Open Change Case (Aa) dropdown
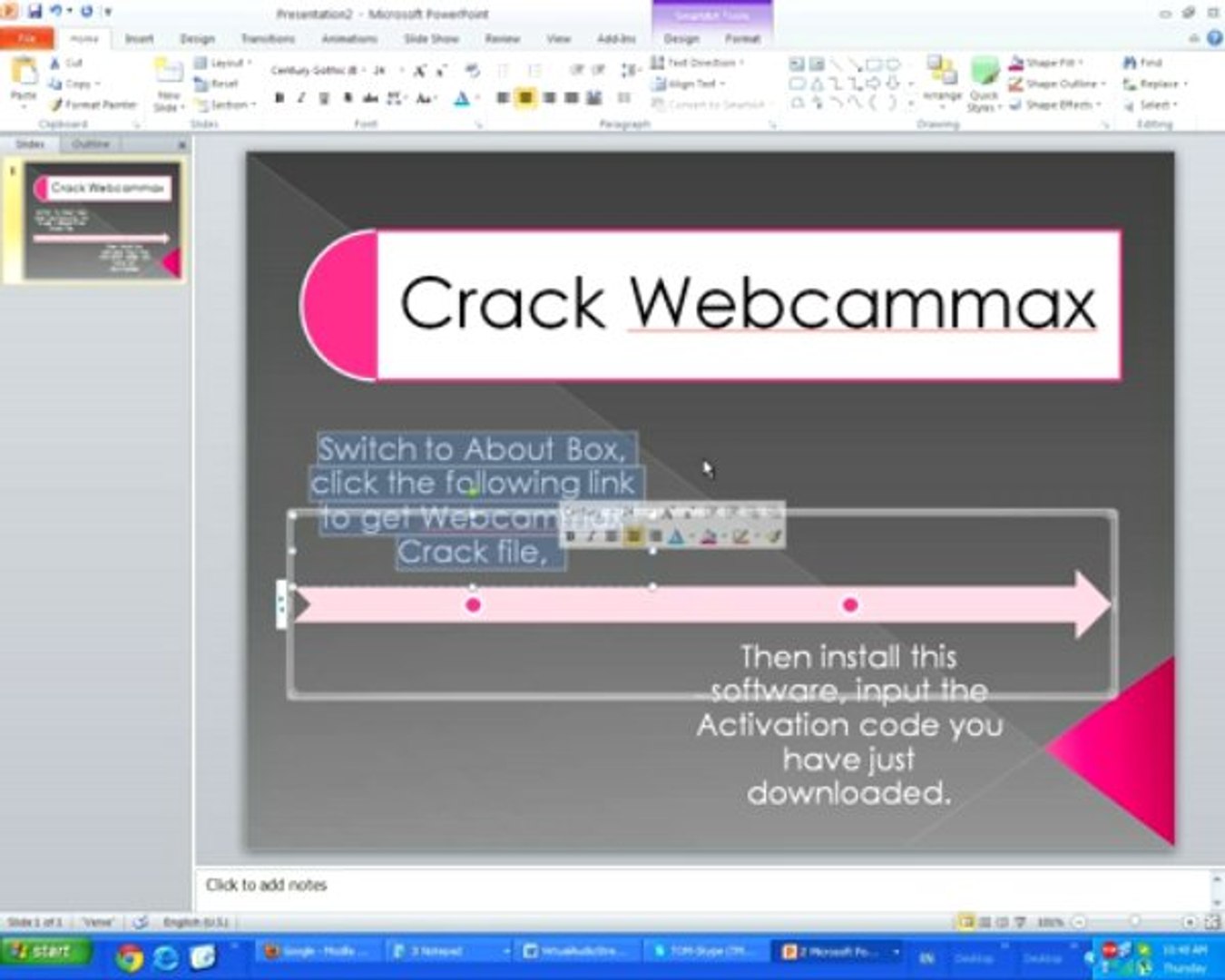Screen dimensions: 1225x980 426,98
